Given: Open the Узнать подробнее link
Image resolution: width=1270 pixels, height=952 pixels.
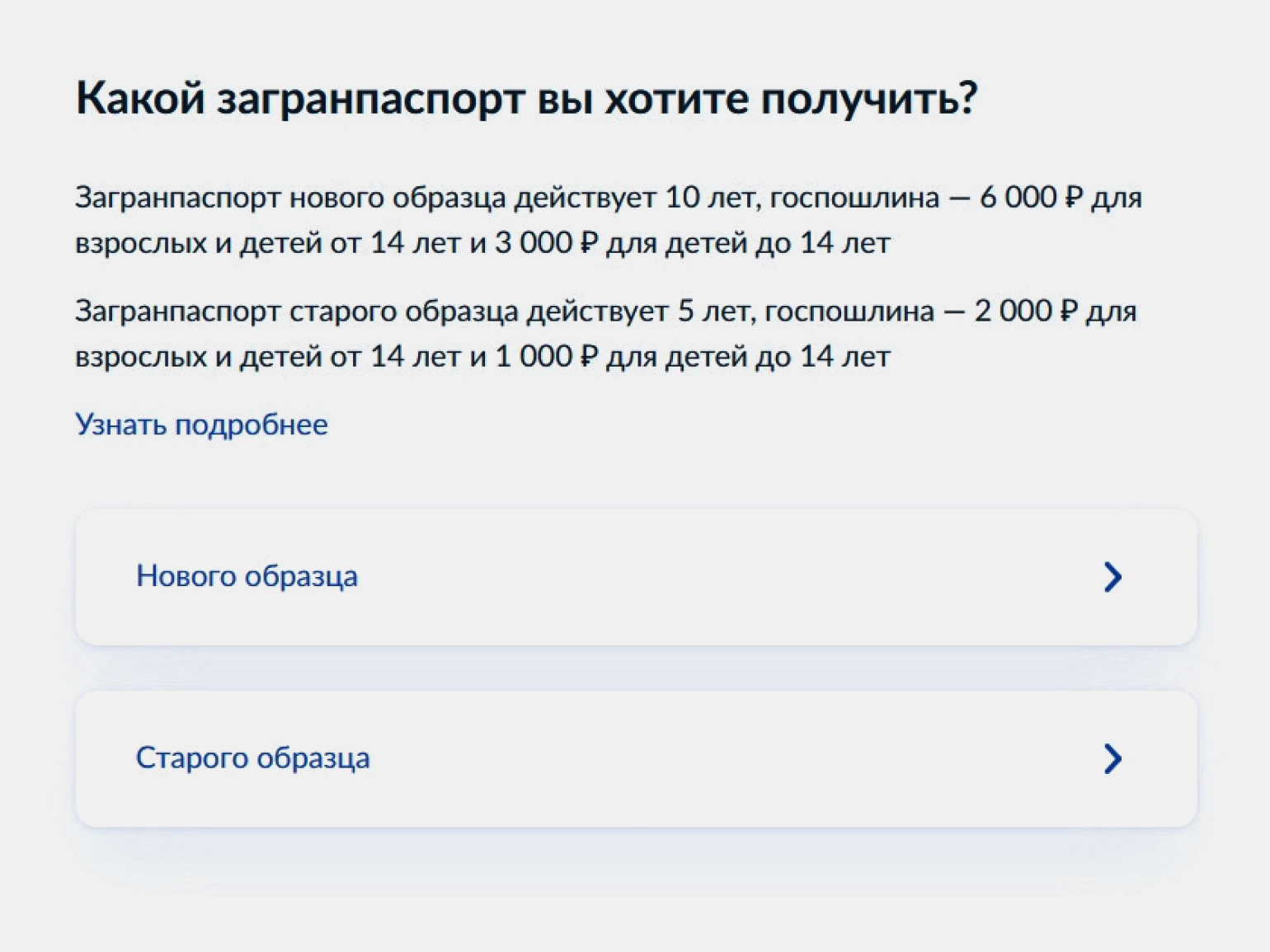Looking at the screenshot, I should (201, 424).
